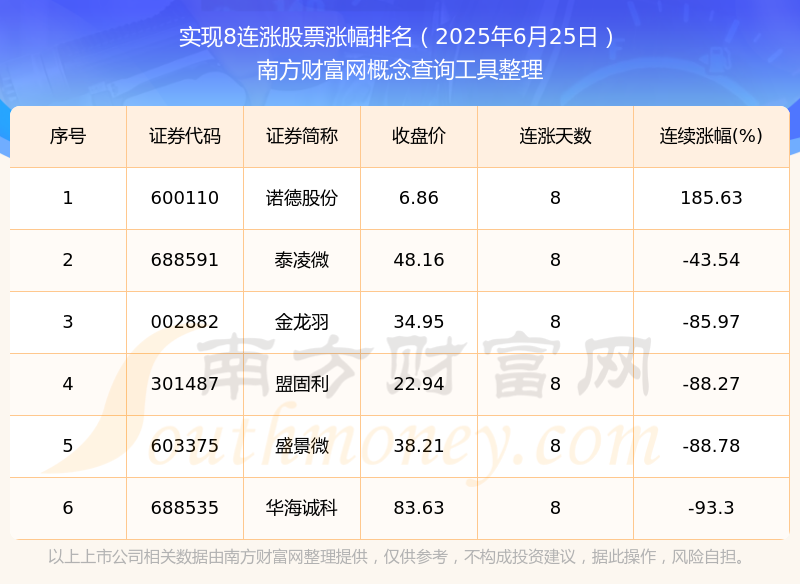
Task: Select the 序号 column header
Action: [68, 136]
